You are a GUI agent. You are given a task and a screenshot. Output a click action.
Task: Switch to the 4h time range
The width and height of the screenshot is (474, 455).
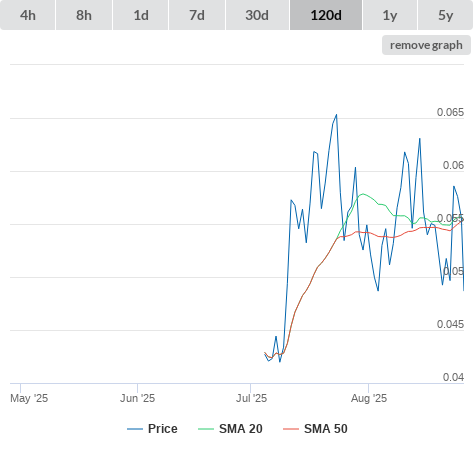28,15
